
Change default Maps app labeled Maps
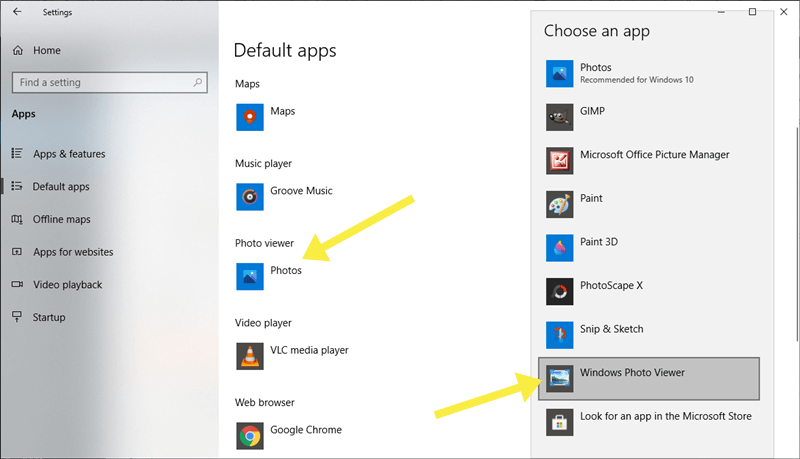point(283,111)
